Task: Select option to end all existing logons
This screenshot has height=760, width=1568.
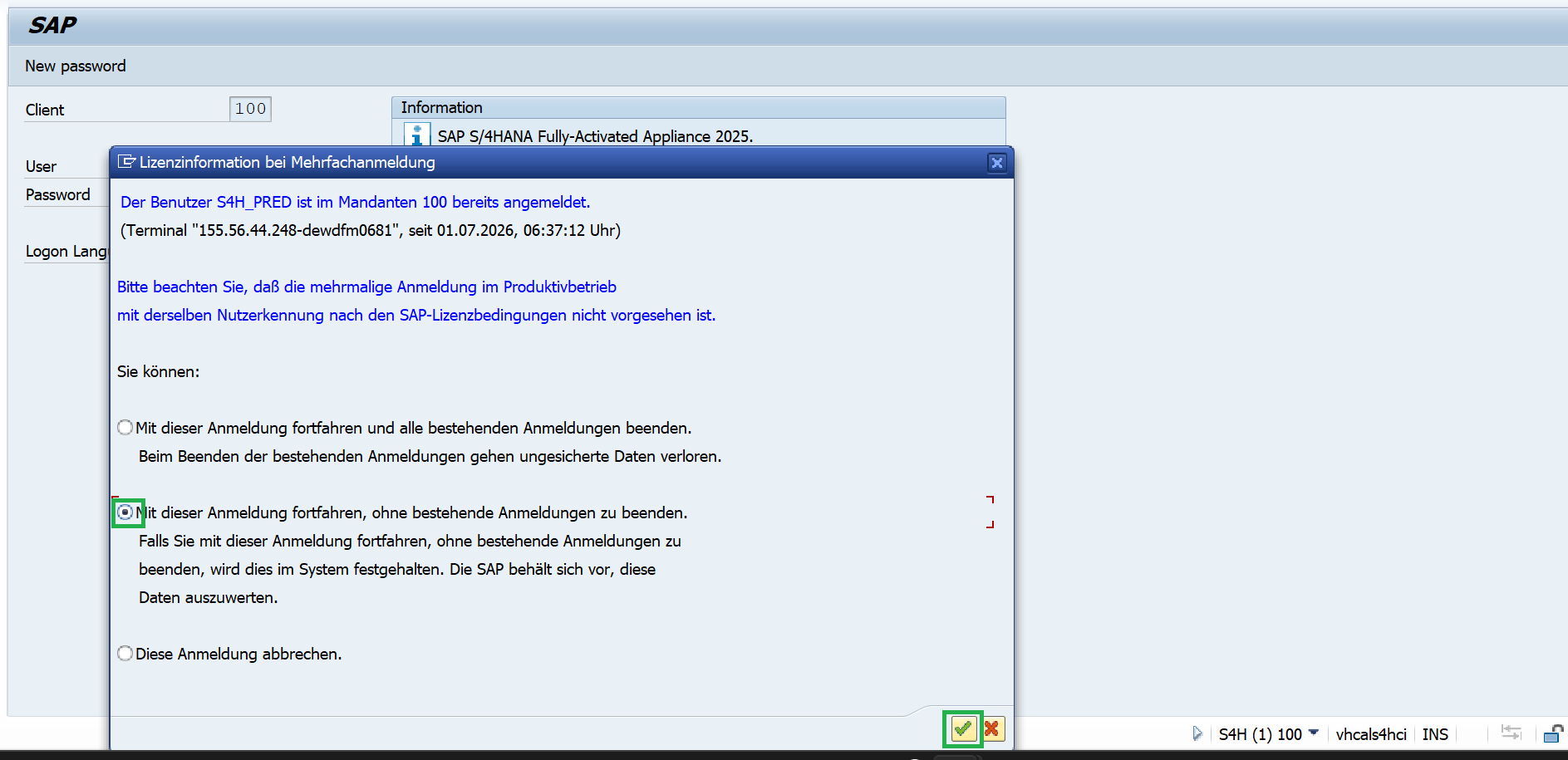Action: pyautogui.click(x=125, y=428)
